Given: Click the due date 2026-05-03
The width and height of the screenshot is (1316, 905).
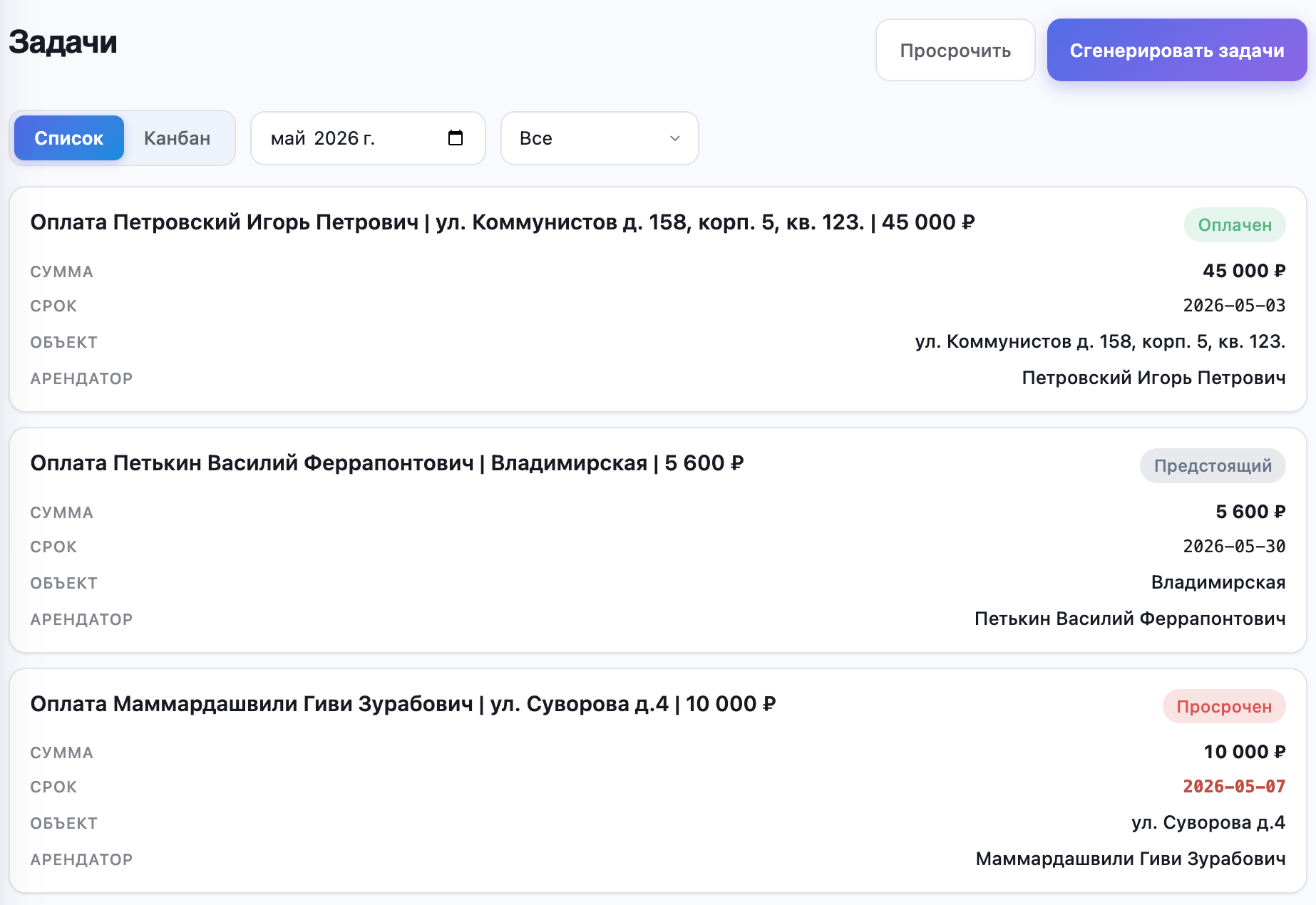Looking at the screenshot, I should 1234,306.
